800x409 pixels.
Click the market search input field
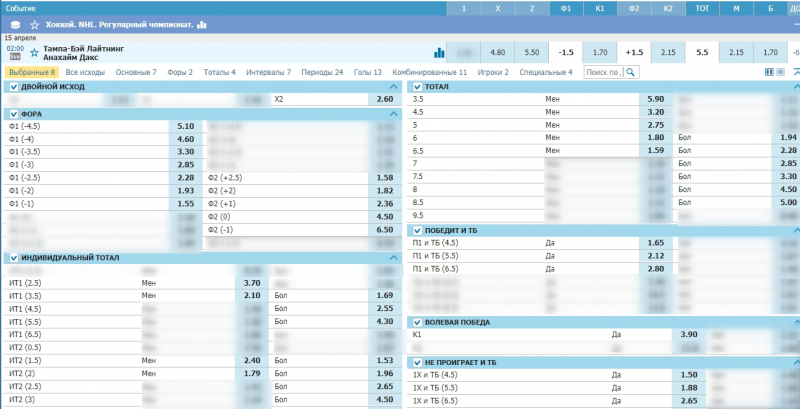point(600,73)
